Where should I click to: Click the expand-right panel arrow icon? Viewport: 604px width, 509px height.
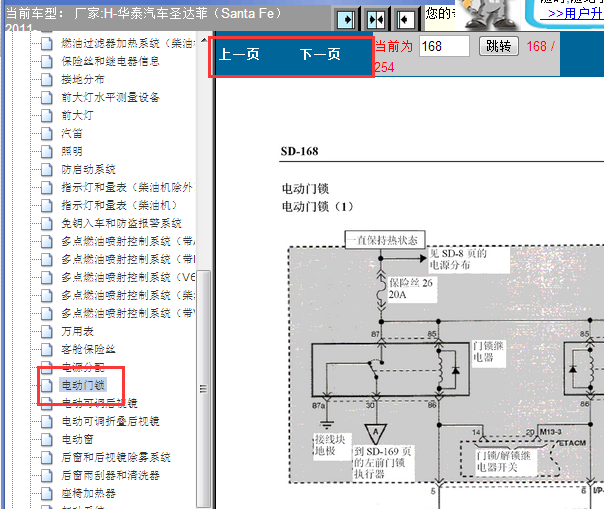[346, 19]
